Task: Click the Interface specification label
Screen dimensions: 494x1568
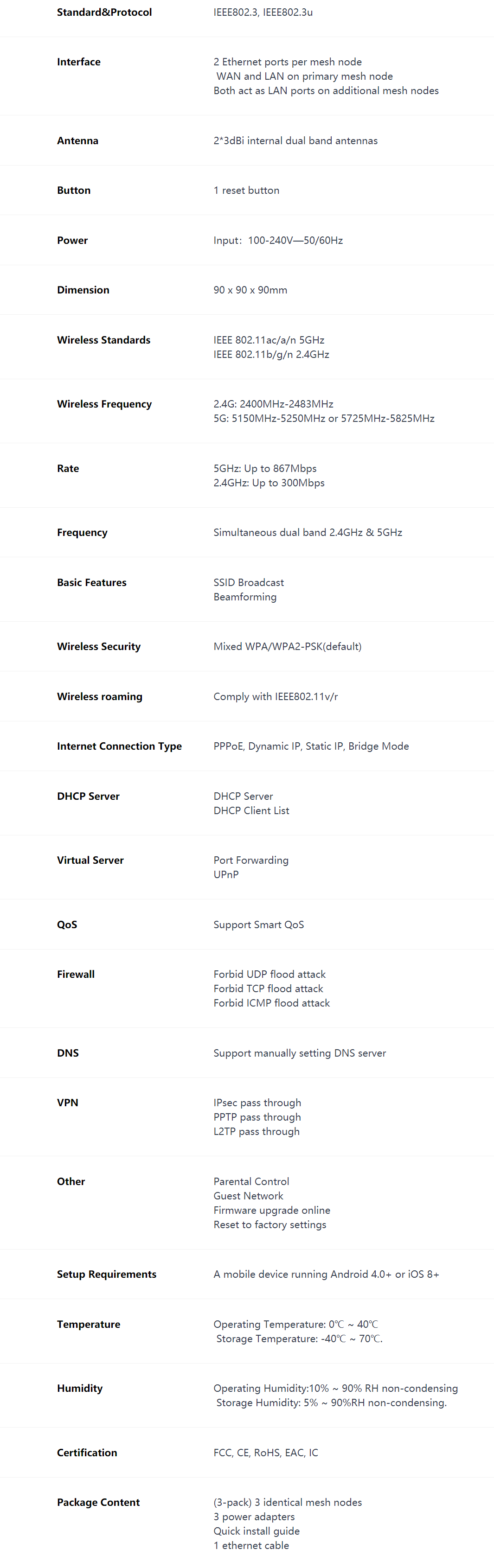Action: (78, 62)
